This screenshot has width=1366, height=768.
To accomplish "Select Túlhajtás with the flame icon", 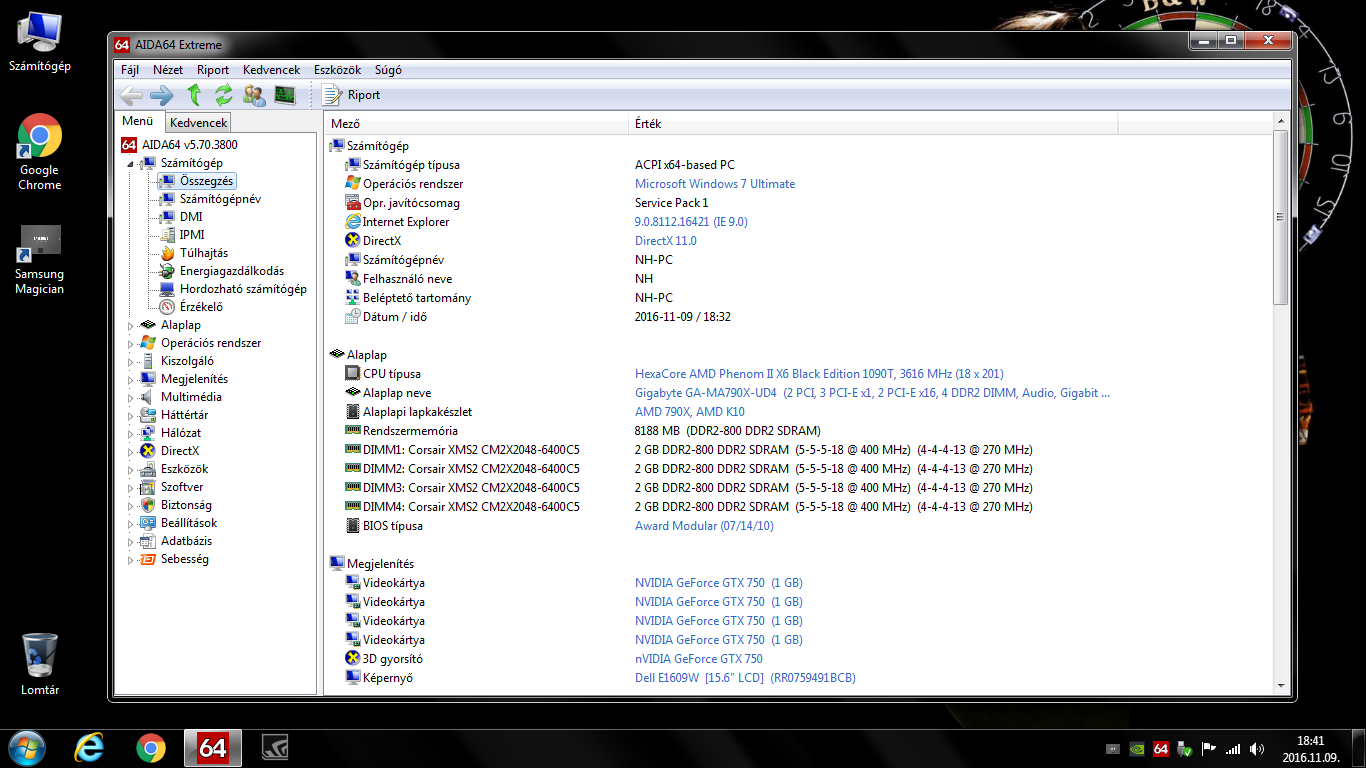I will [x=204, y=253].
